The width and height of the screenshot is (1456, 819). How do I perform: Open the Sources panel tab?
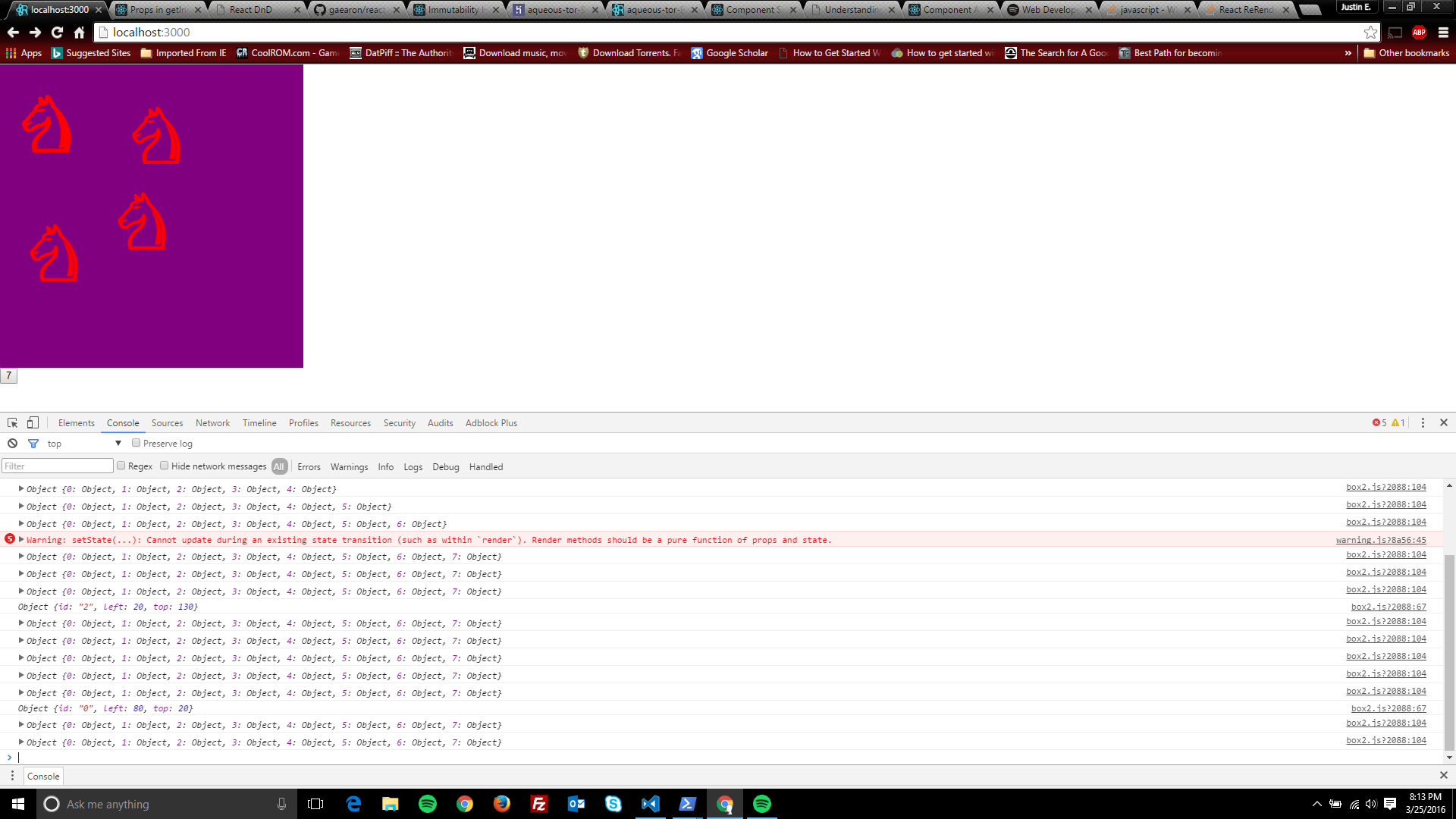(x=167, y=423)
